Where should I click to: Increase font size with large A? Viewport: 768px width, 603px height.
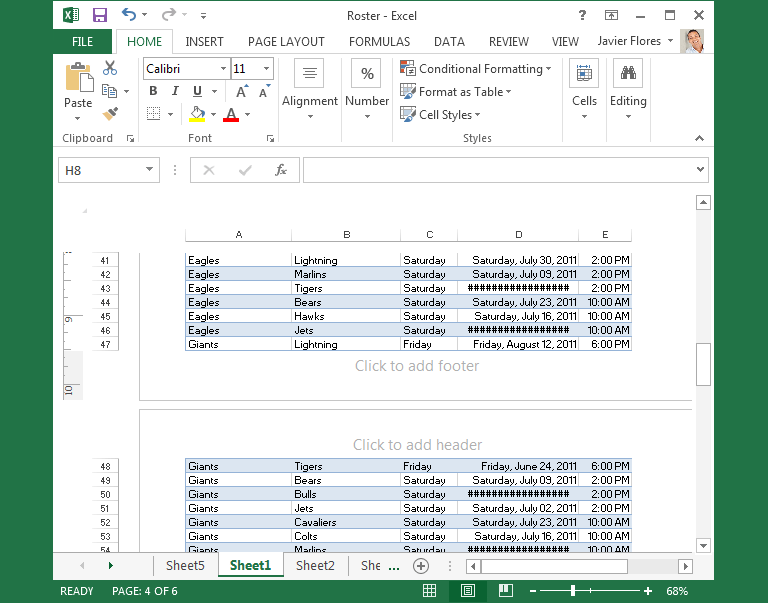pyautogui.click(x=242, y=92)
